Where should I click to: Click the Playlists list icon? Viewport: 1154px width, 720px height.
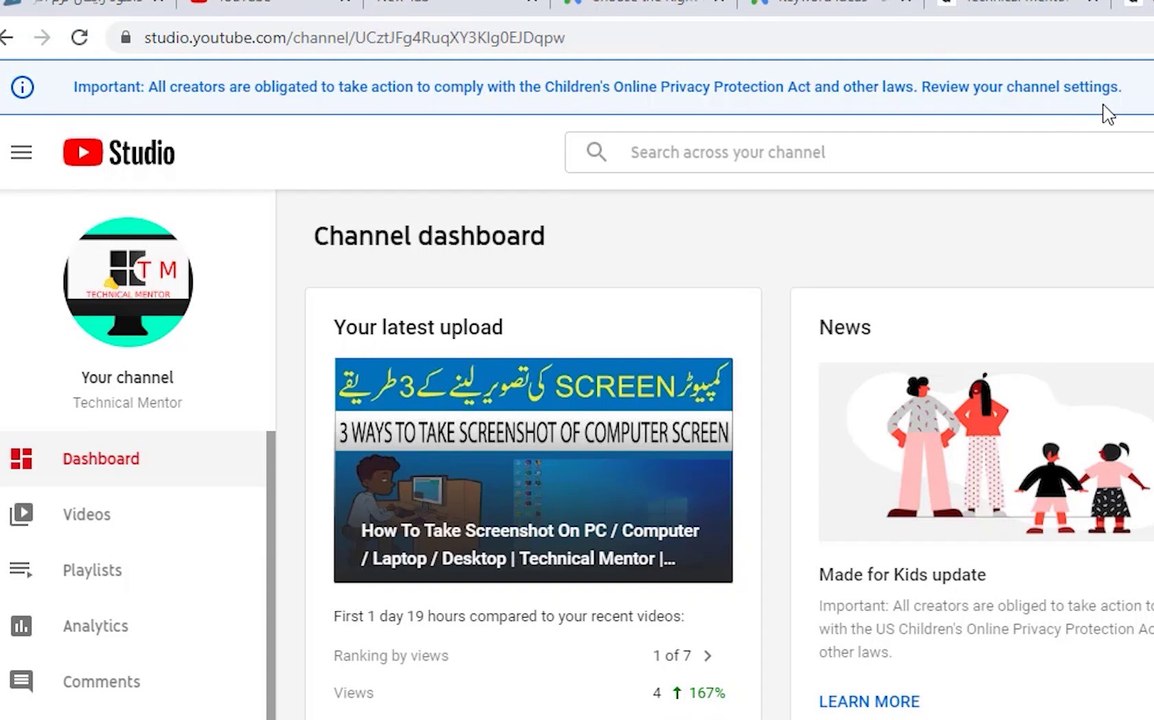[x=21, y=570]
